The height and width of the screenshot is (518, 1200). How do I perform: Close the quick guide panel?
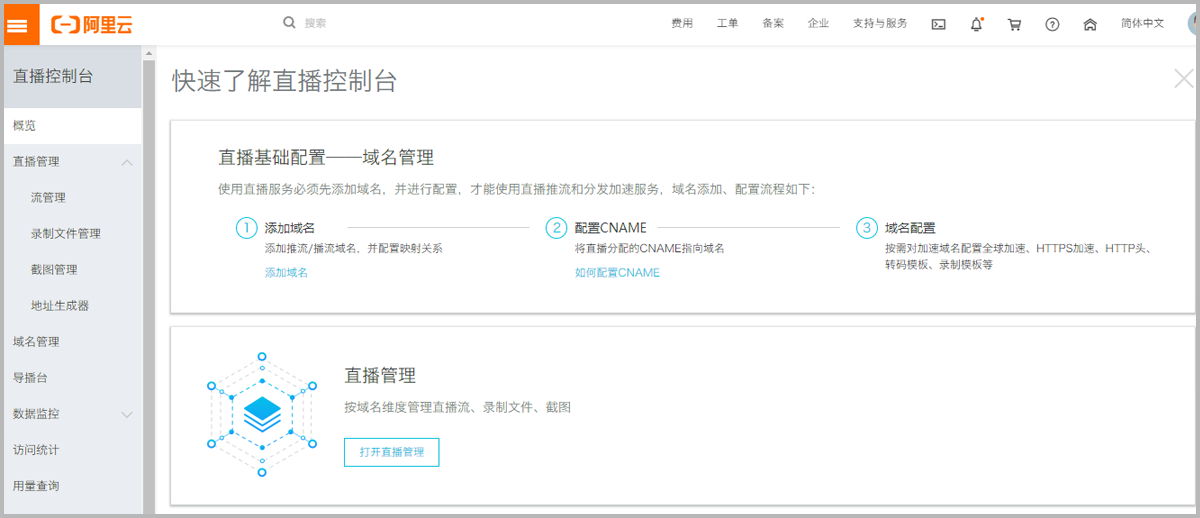[1184, 78]
